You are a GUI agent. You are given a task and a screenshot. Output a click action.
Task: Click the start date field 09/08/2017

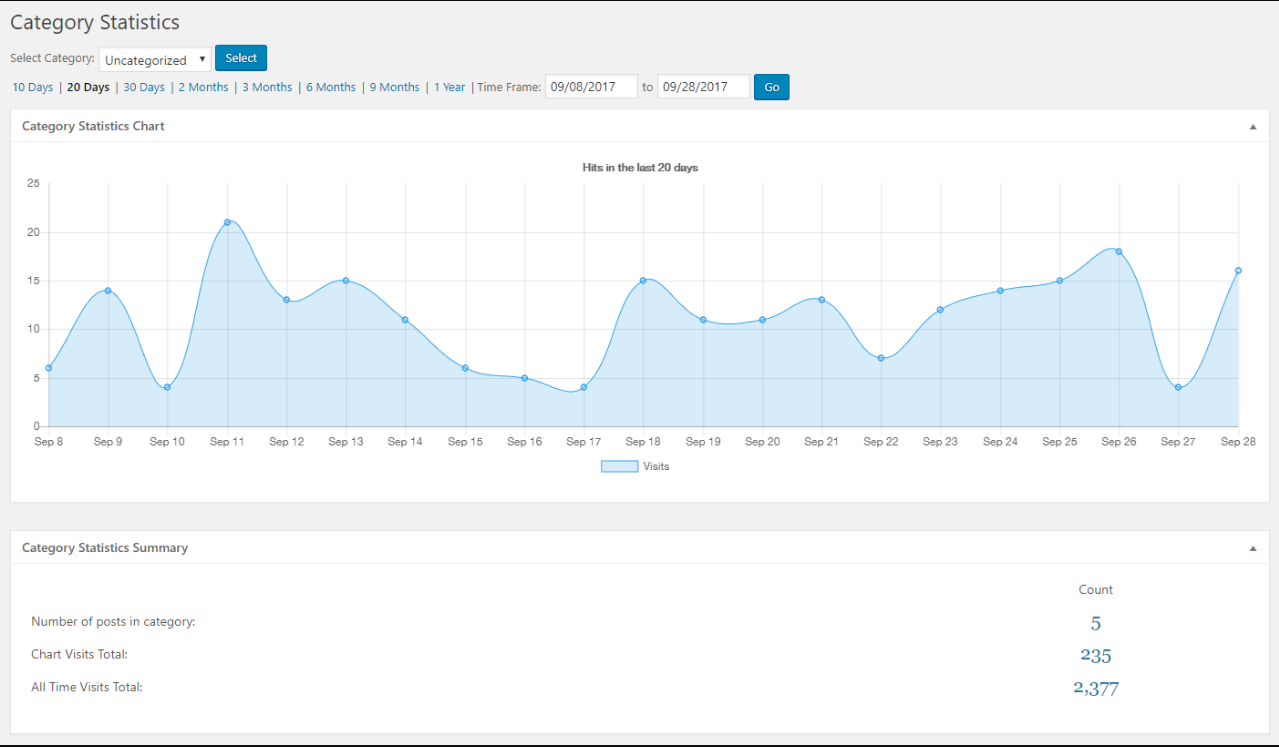coord(591,87)
